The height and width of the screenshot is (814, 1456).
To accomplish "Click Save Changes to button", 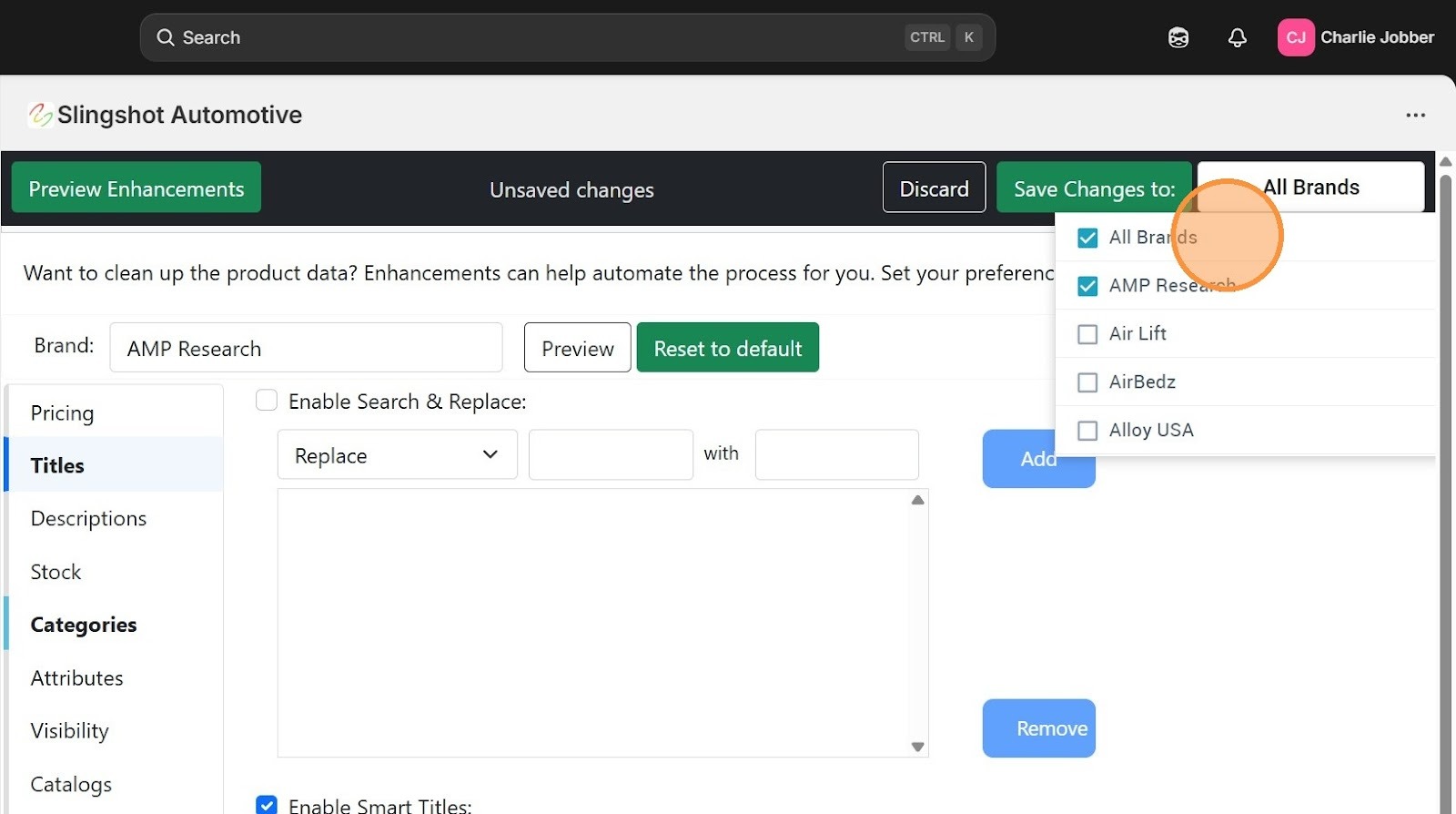I will (1094, 188).
